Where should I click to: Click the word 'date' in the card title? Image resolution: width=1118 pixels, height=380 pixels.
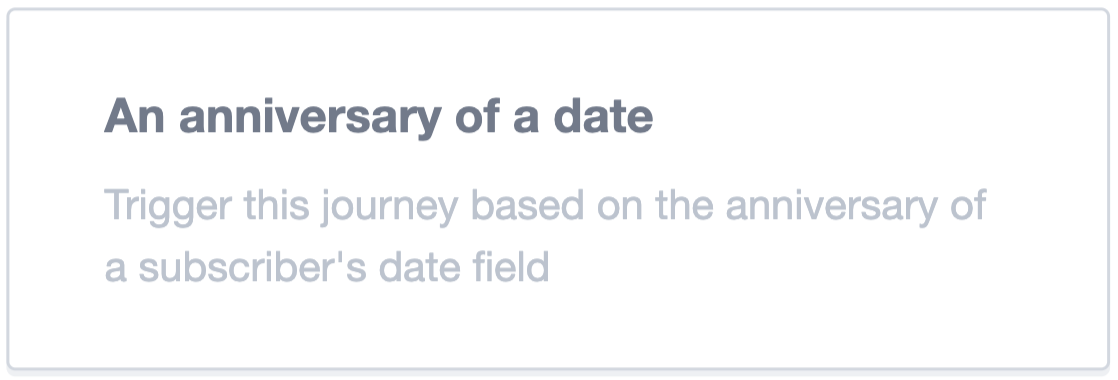point(603,115)
